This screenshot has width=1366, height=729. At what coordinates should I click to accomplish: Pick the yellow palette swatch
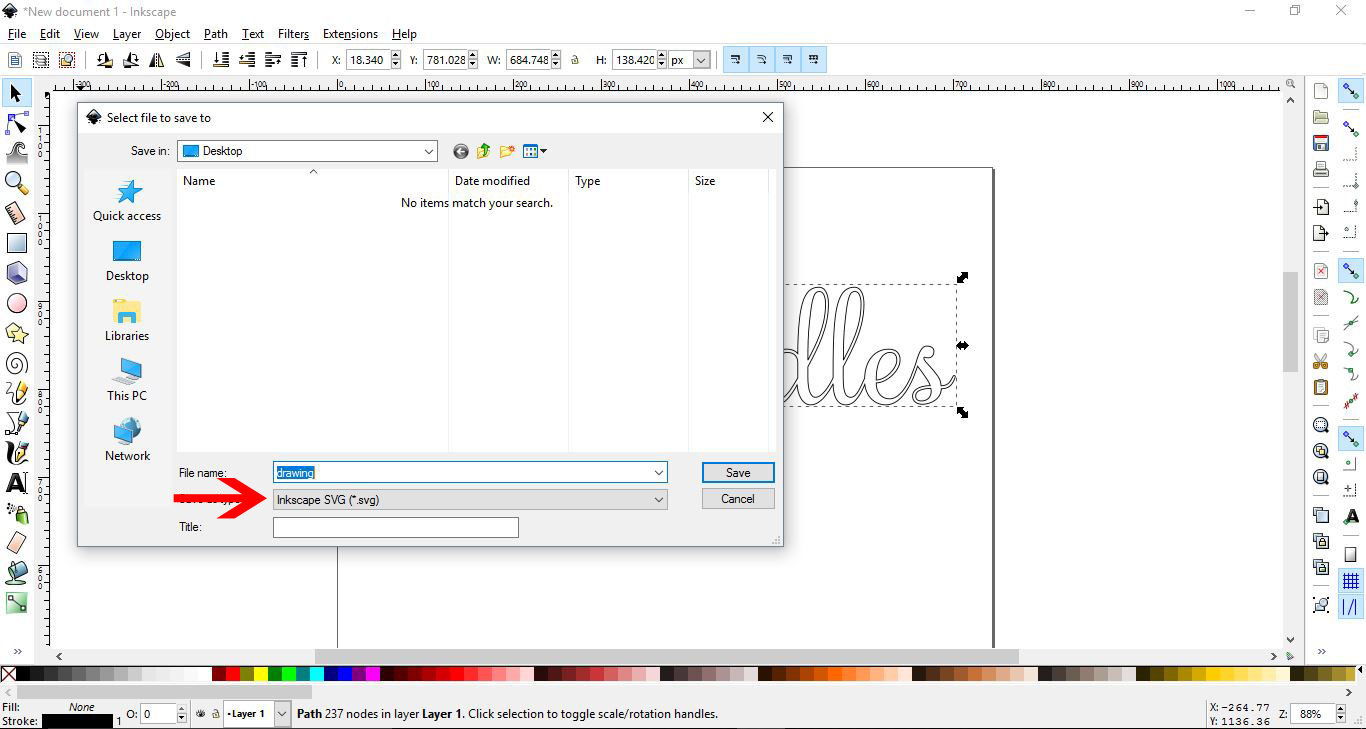pos(261,674)
